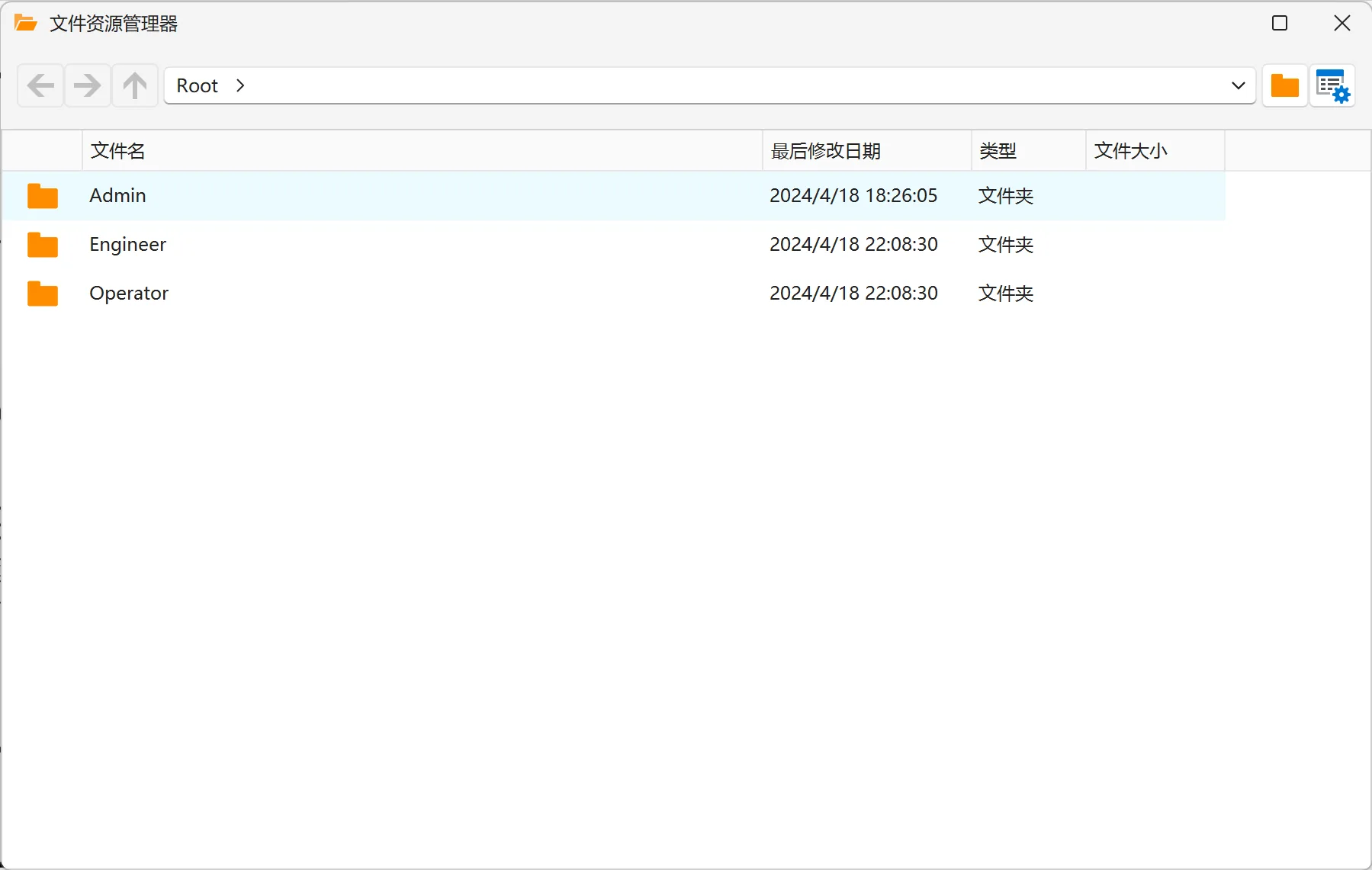Click the back navigation arrow
This screenshot has width=1372, height=870.
click(x=40, y=85)
